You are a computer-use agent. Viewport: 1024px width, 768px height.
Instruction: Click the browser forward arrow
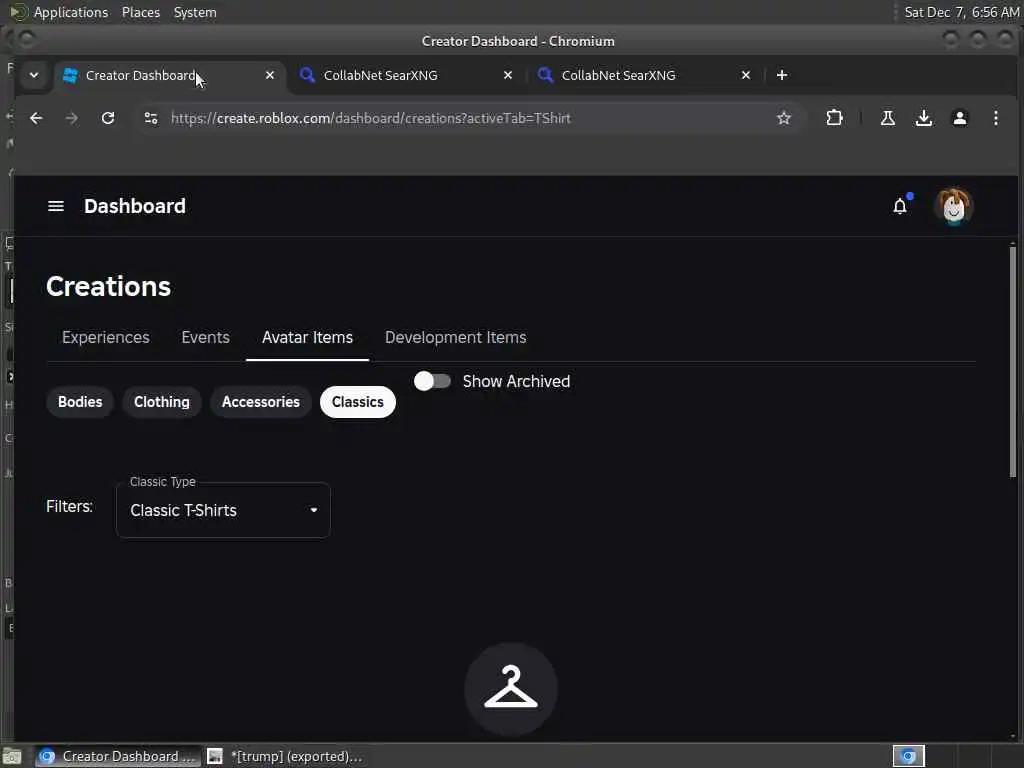click(72, 118)
